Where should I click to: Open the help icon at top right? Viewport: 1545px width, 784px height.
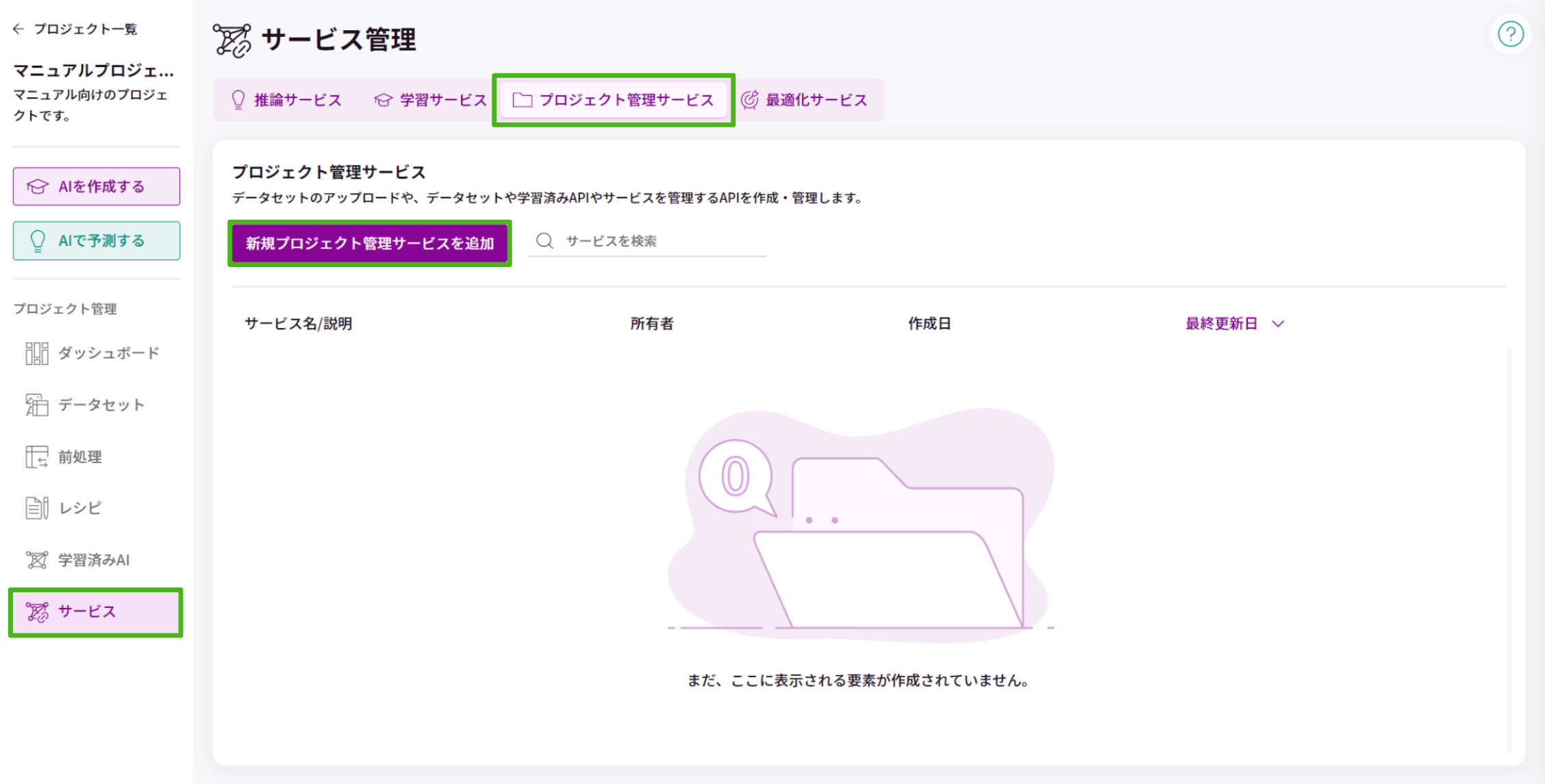(1511, 34)
